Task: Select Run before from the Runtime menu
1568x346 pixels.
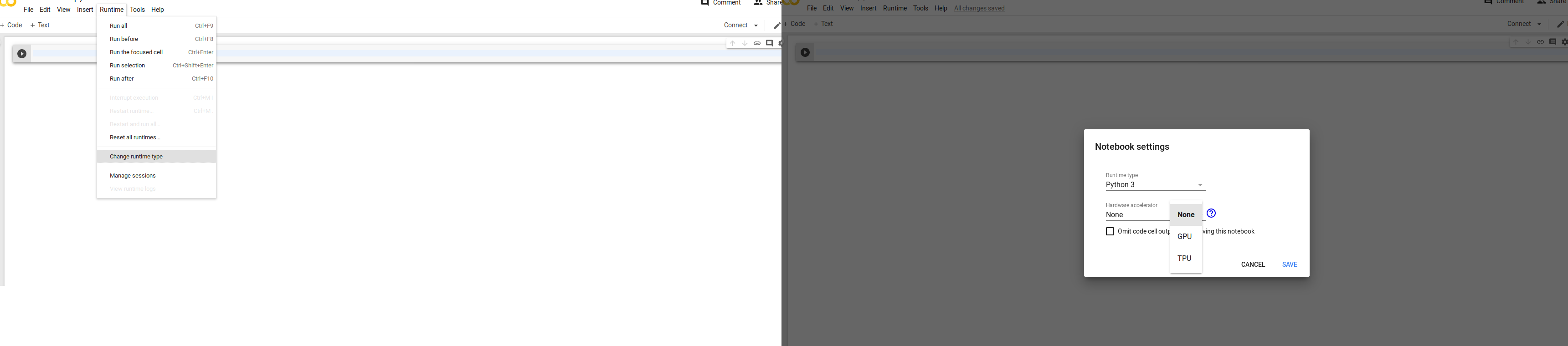Action: coord(156,40)
